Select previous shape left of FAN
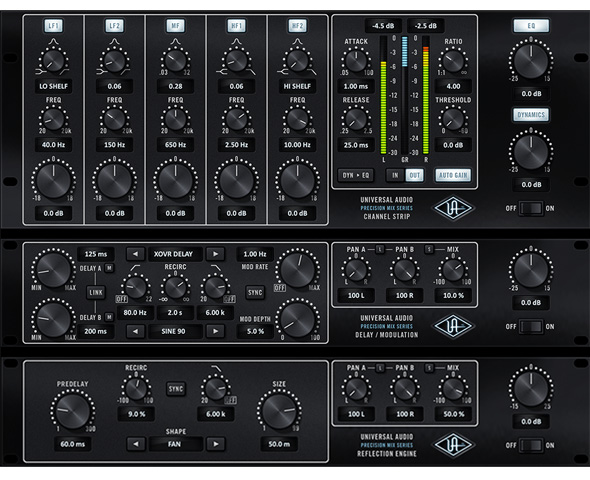The image size is (590, 480). pos(135,444)
